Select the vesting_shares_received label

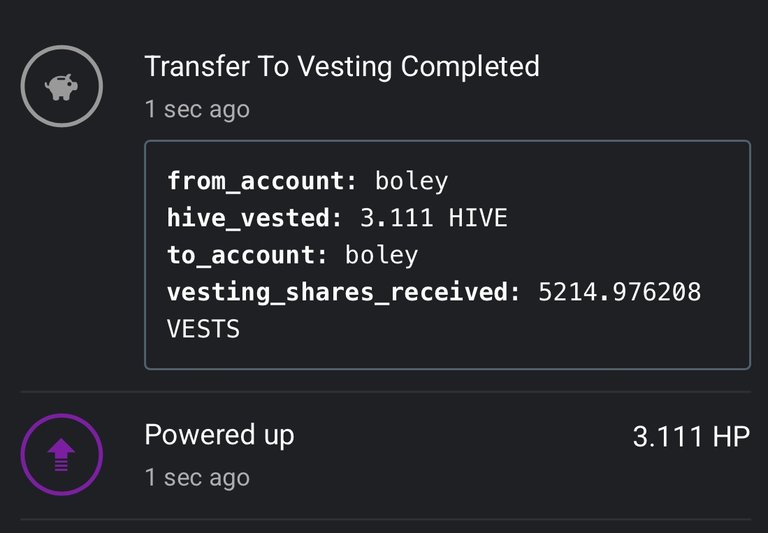pos(344,292)
